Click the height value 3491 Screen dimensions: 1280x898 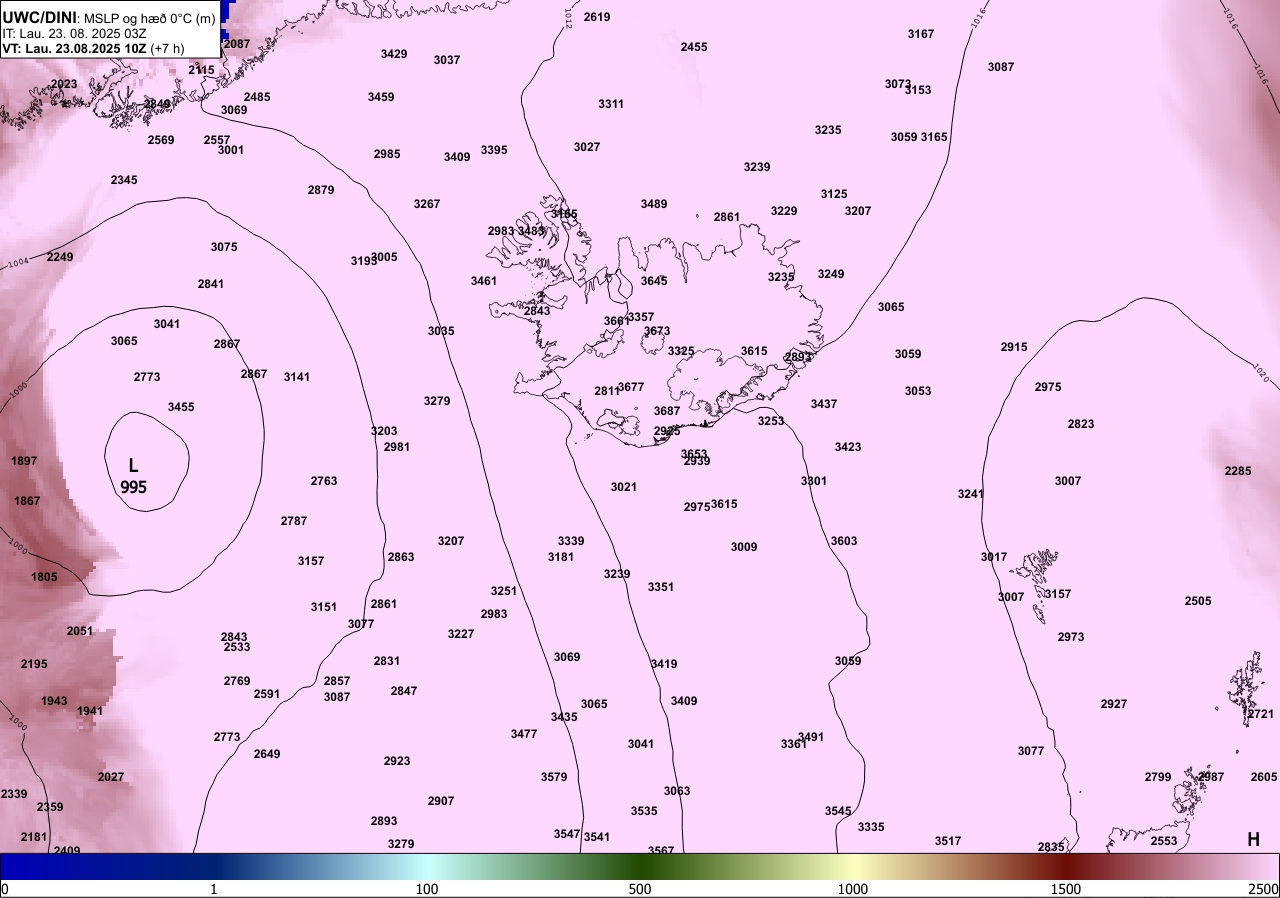tap(811, 737)
